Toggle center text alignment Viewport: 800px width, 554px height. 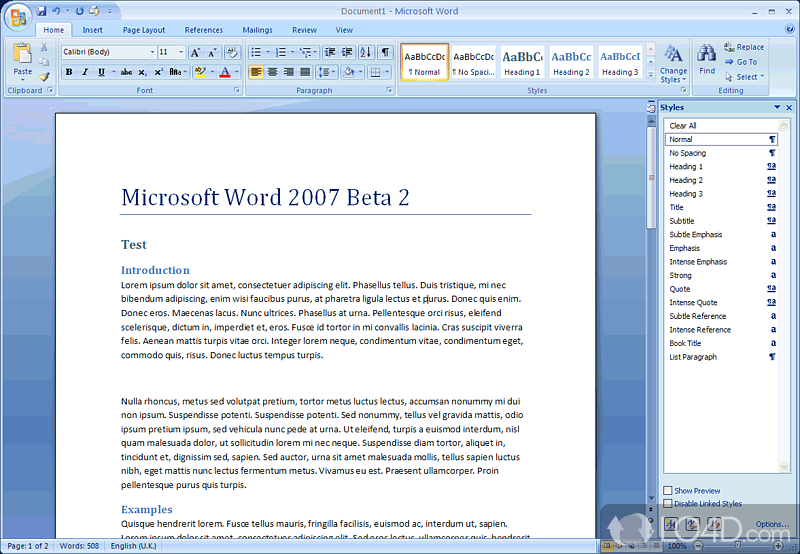pyautogui.click(x=272, y=72)
